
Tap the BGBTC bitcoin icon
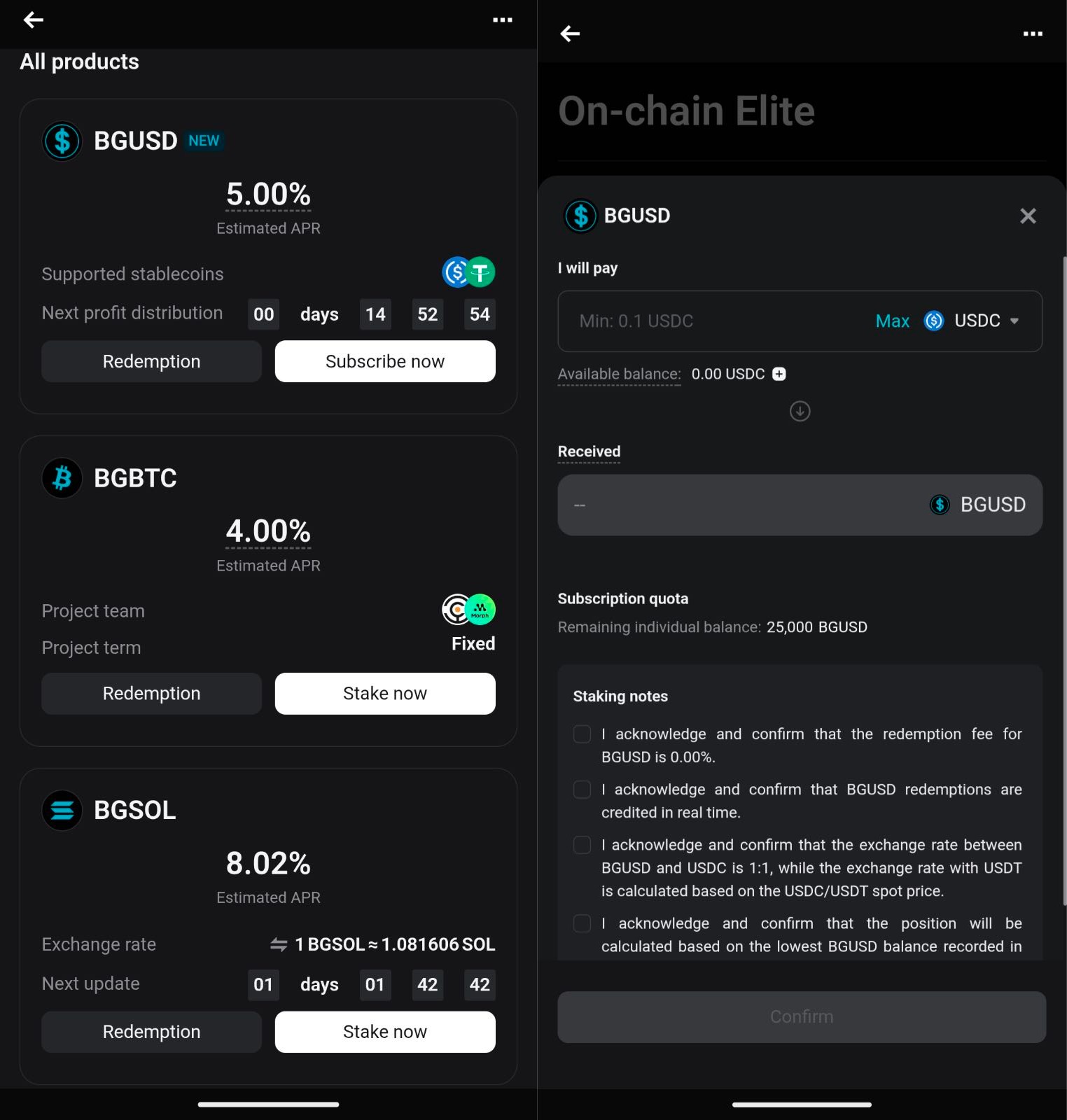(62, 478)
